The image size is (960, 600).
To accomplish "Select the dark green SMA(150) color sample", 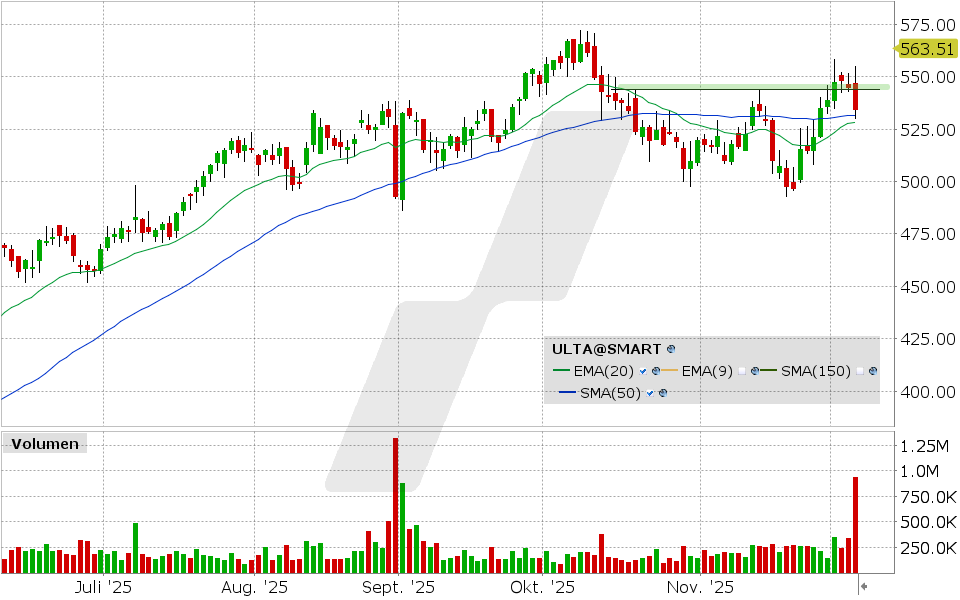I will tap(768, 371).
